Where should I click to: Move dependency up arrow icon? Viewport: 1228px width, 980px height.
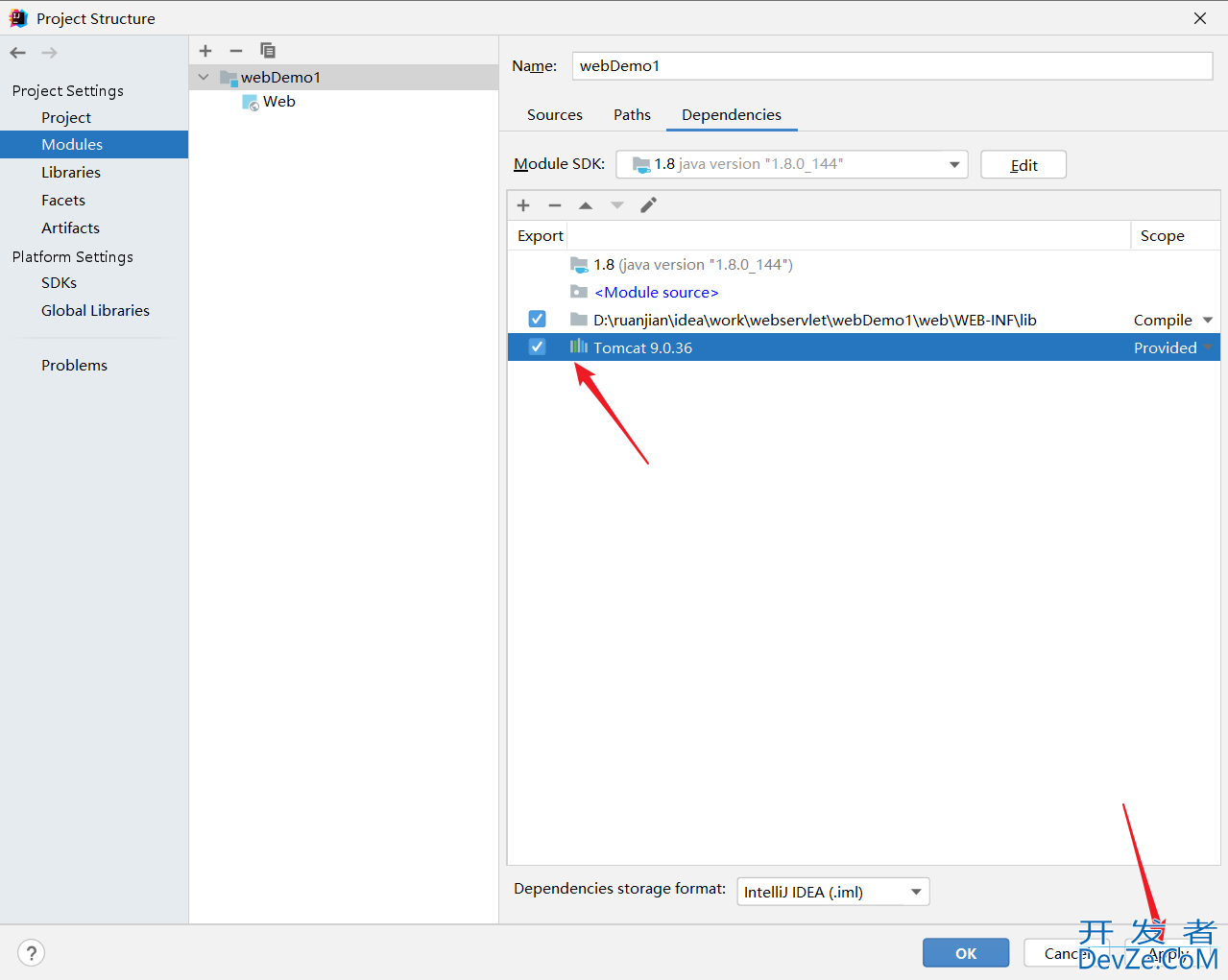586,205
